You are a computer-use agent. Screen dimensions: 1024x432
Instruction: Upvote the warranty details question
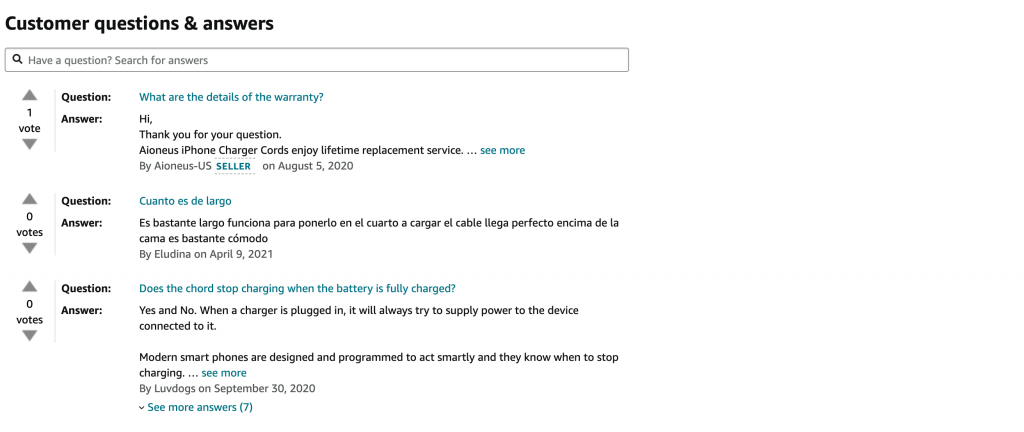click(29, 95)
